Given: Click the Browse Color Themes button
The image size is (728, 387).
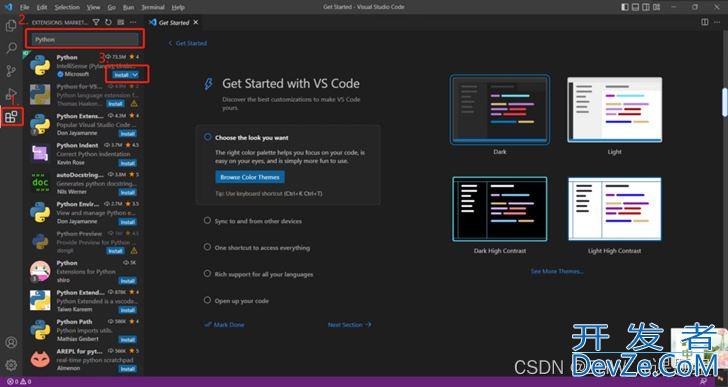Looking at the screenshot, I should [x=250, y=177].
